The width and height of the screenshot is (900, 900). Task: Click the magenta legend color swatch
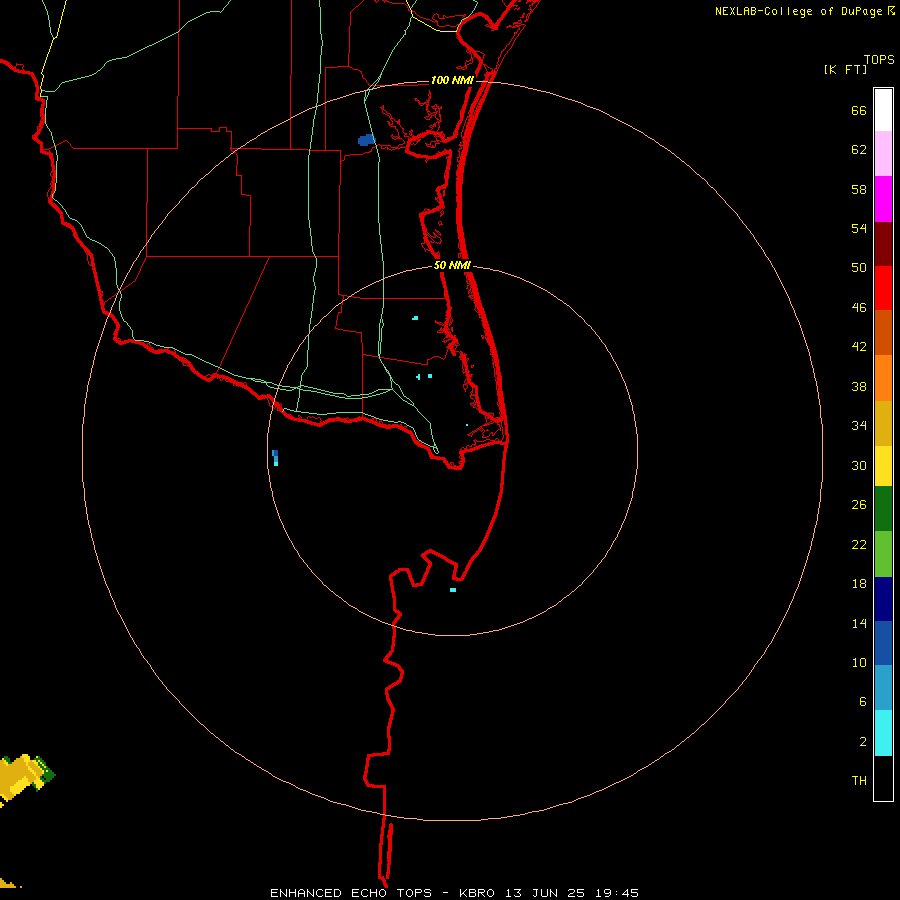883,199
